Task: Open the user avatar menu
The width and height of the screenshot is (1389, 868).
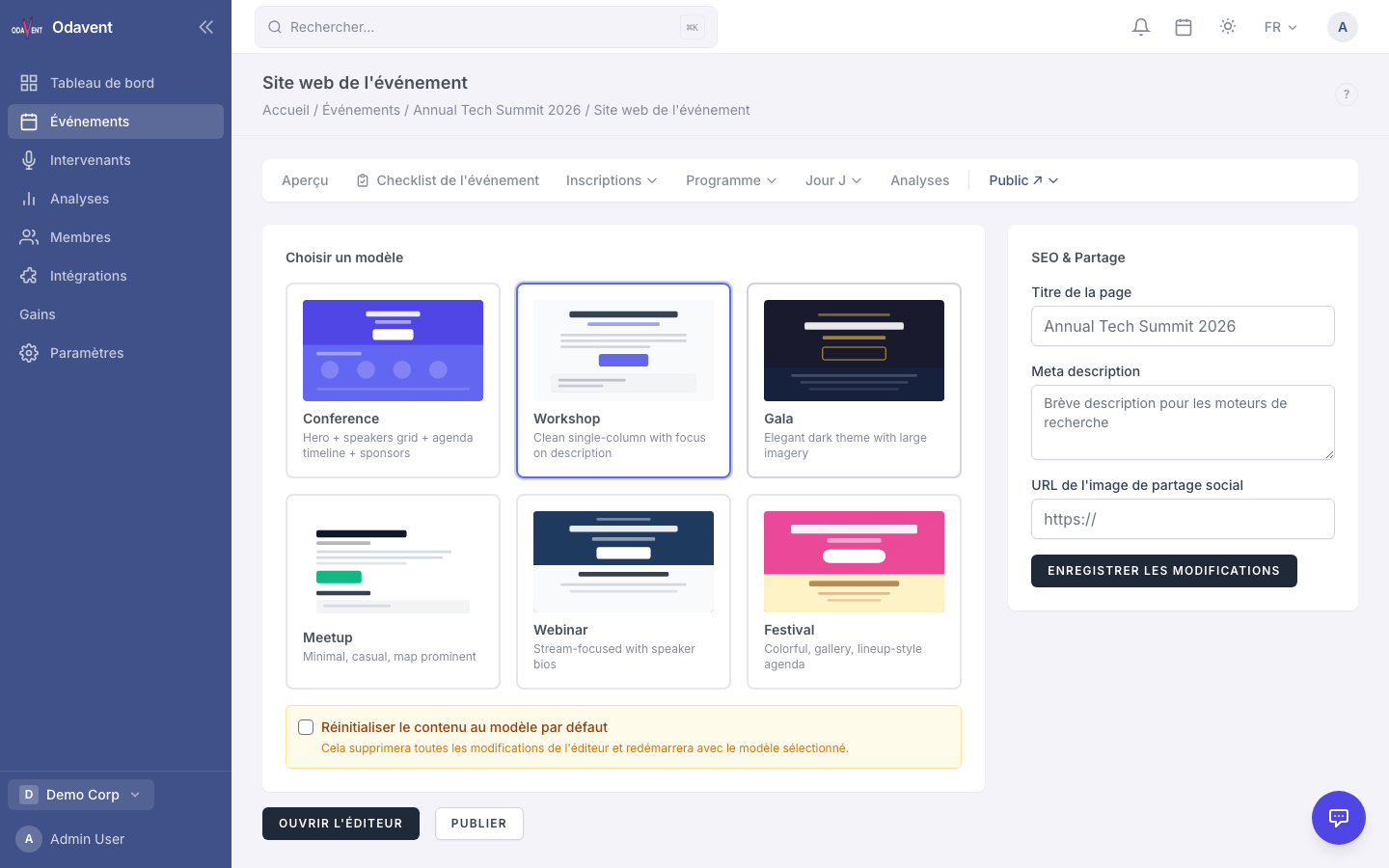Action: [x=1343, y=27]
